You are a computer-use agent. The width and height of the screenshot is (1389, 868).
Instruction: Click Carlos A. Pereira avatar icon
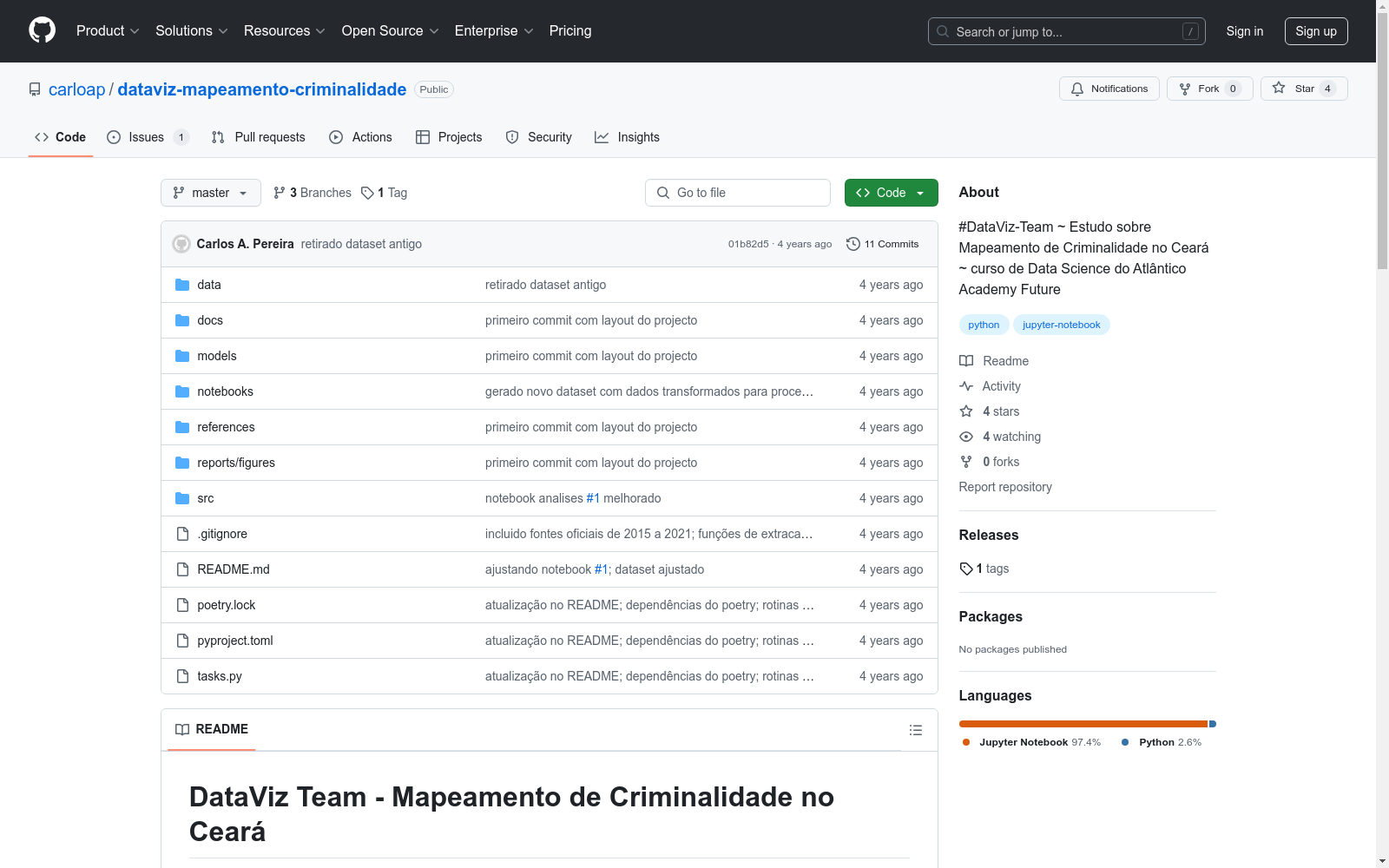coord(181,244)
